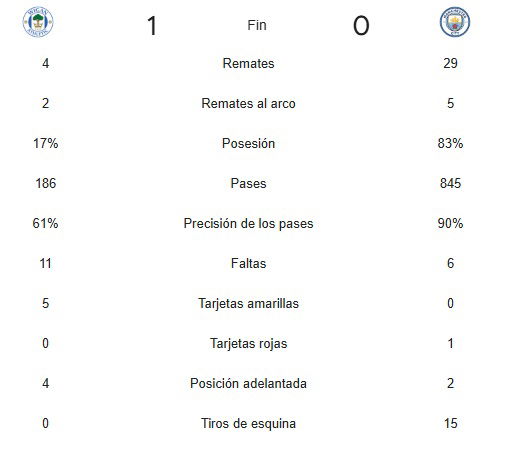507x451 pixels.
Task: Select Precisión de los pases label
Action: coord(248,223)
